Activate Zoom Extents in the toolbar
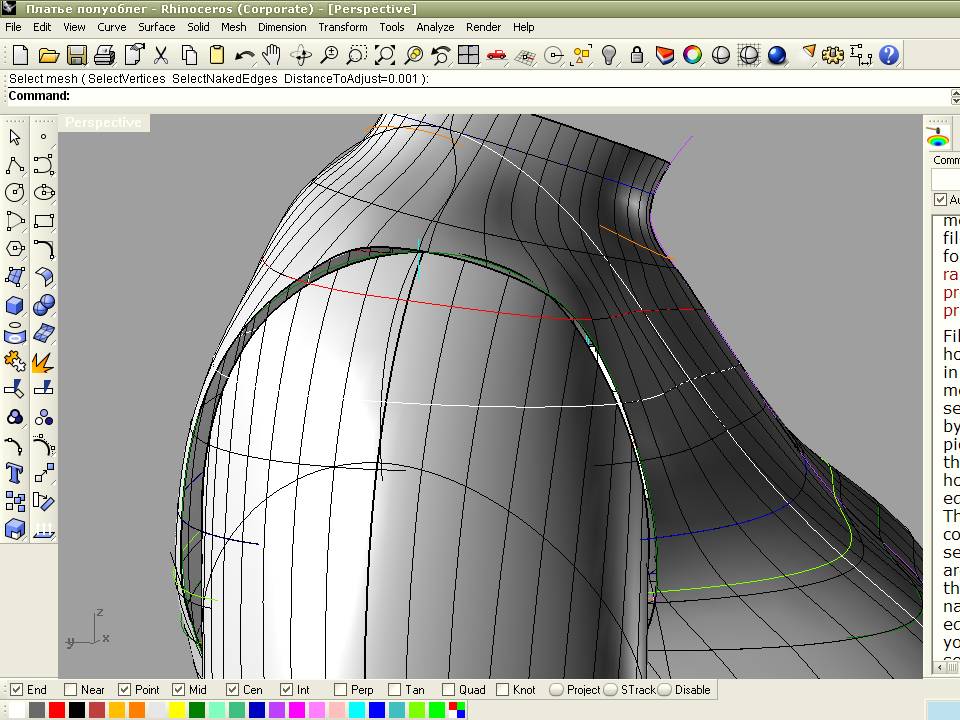Image resolution: width=960 pixels, height=720 pixels. [x=385, y=56]
